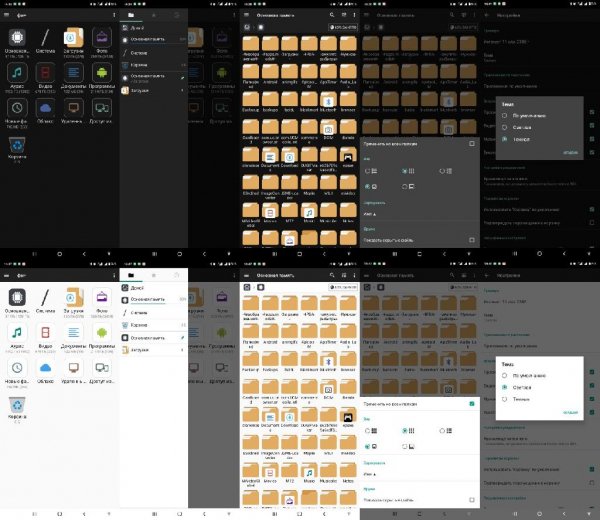This screenshot has width=600, height=520.
Task: Uncheck Применить ко всем папкам in light view panel
Action: pos(472,404)
